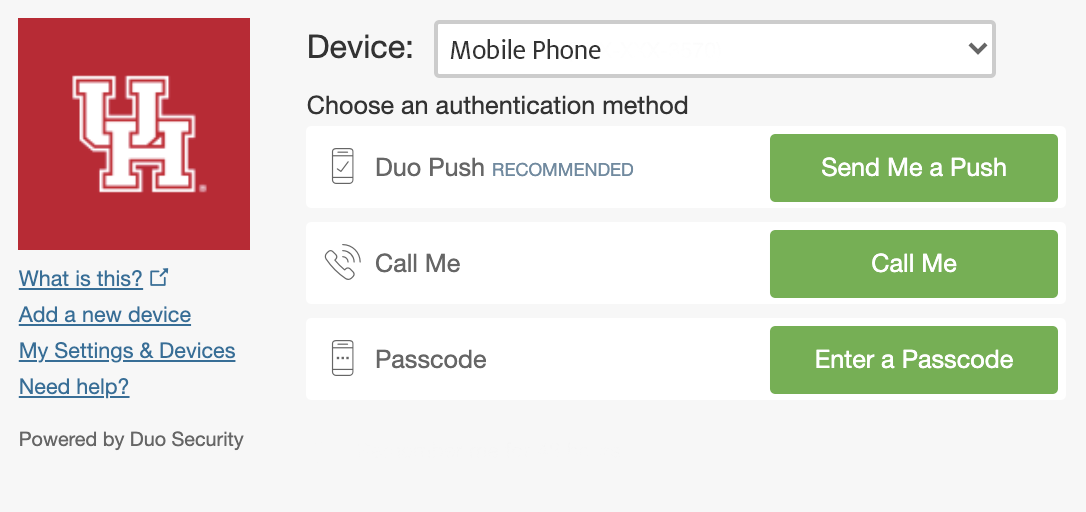Click the Passcode phone icon
Viewport: 1086px width, 512px height.
tap(343, 358)
